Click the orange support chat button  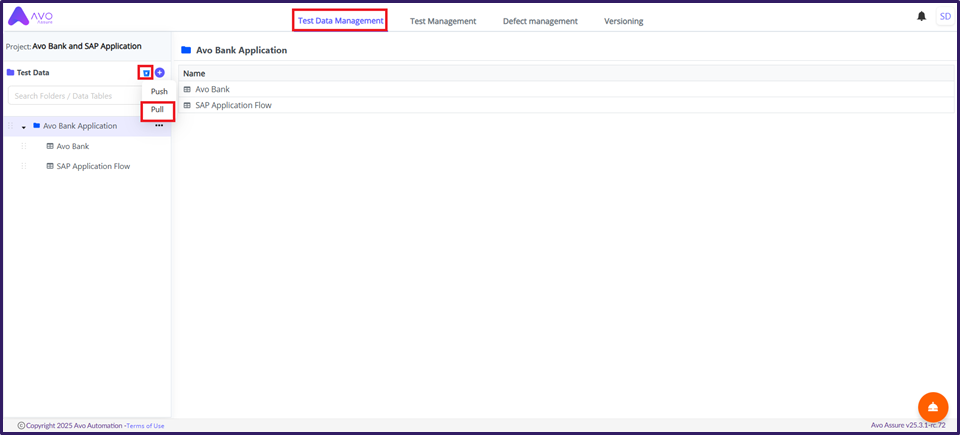(932, 406)
